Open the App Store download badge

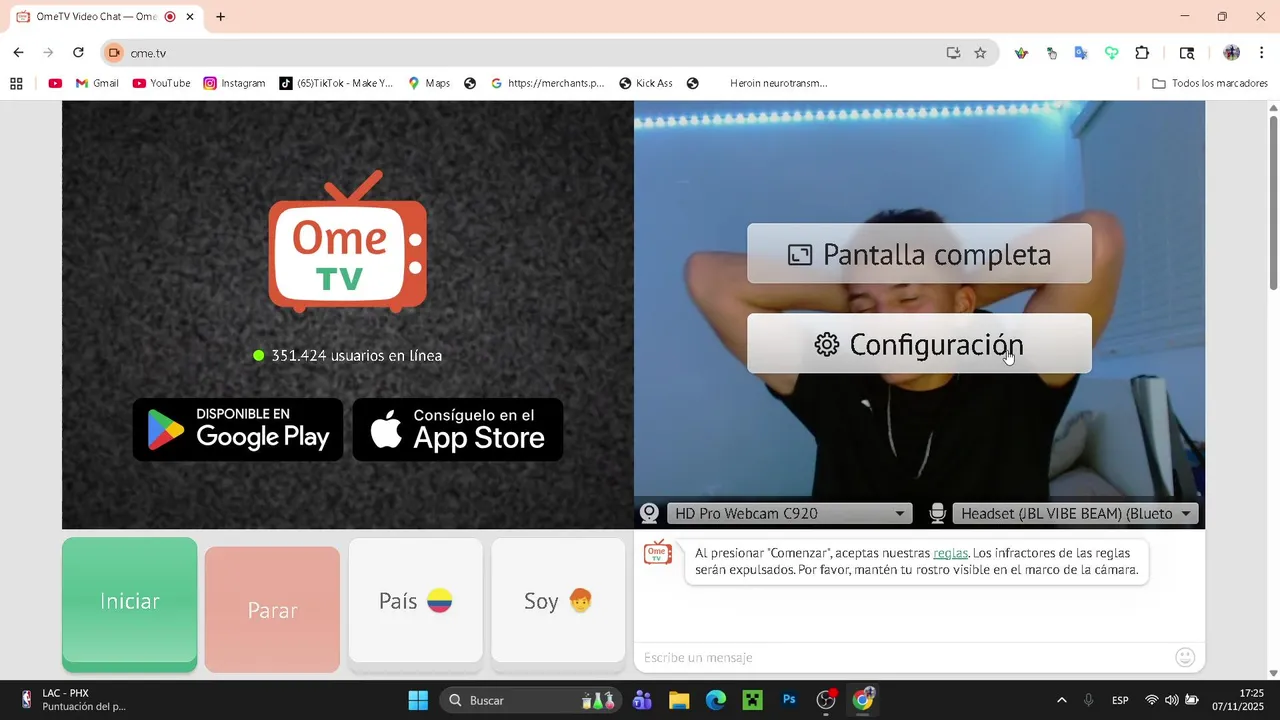[x=458, y=430]
